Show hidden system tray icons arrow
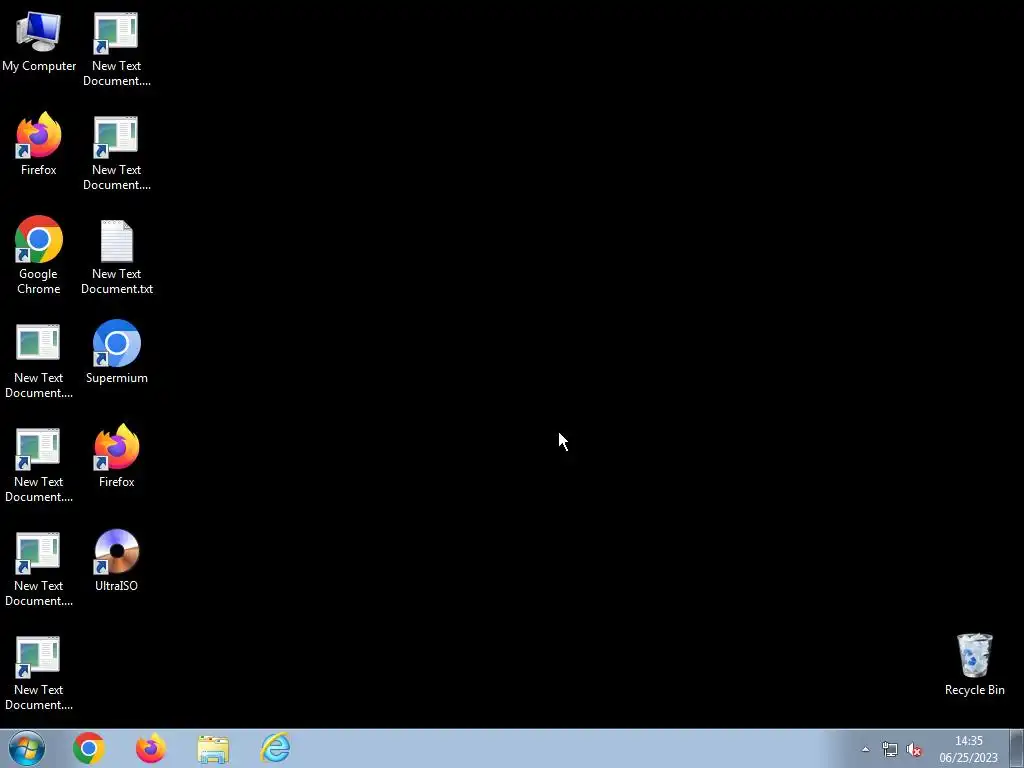This screenshot has height=768, width=1024. tap(865, 750)
